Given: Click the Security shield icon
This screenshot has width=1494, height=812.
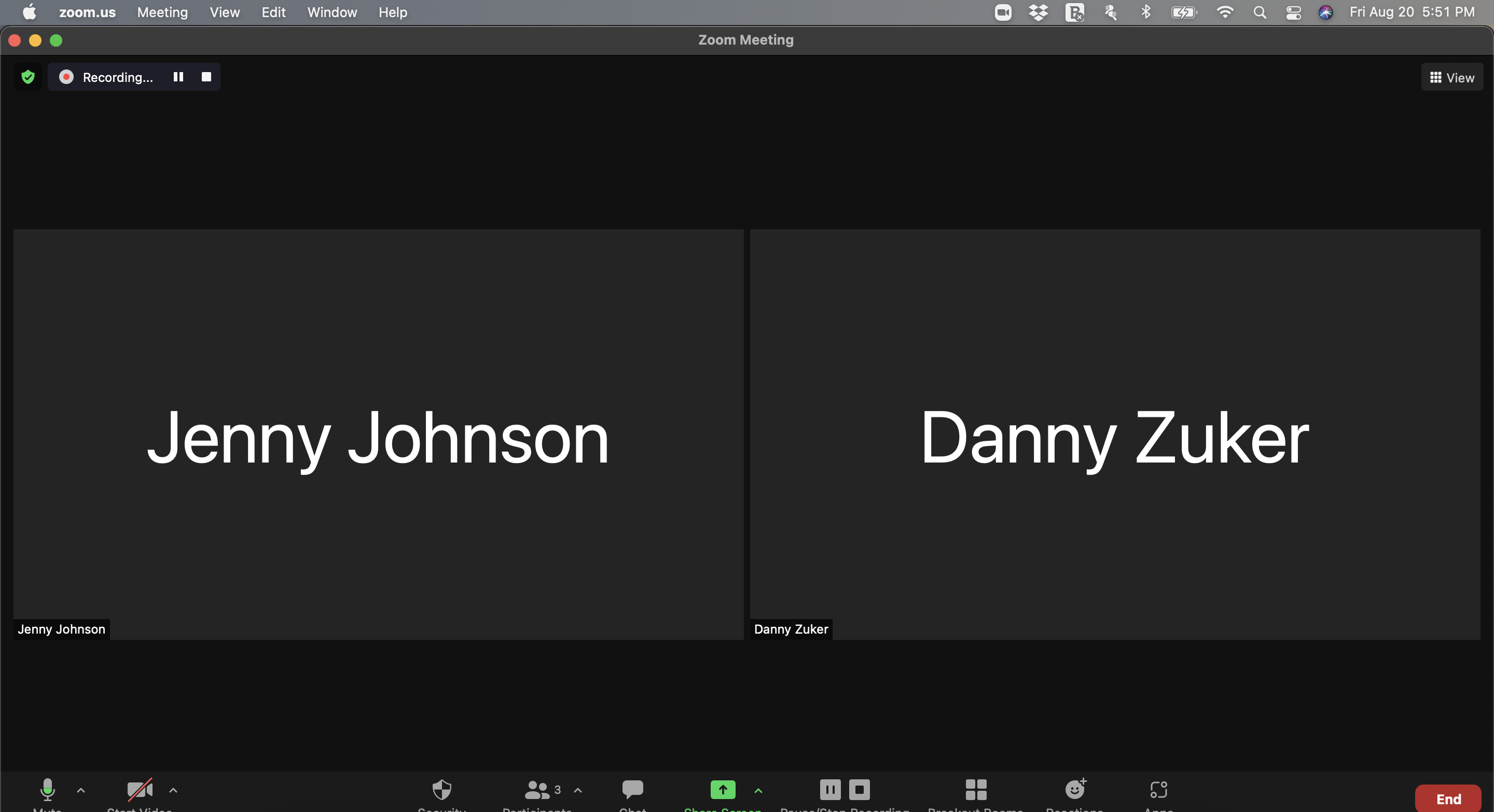Looking at the screenshot, I should pyautogui.click(x=441, y=789).
